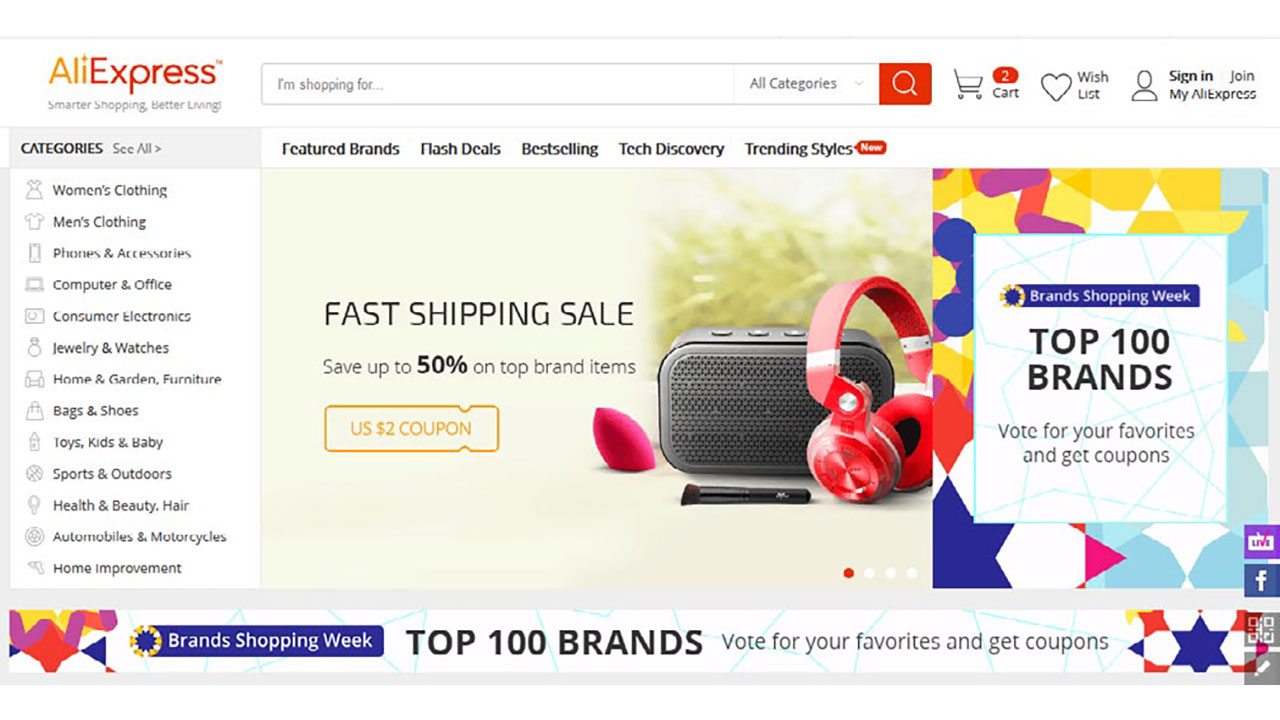Select the first carousel slide dot
The height and width of the screenshot is (720, 1280).
click(849, 573)
